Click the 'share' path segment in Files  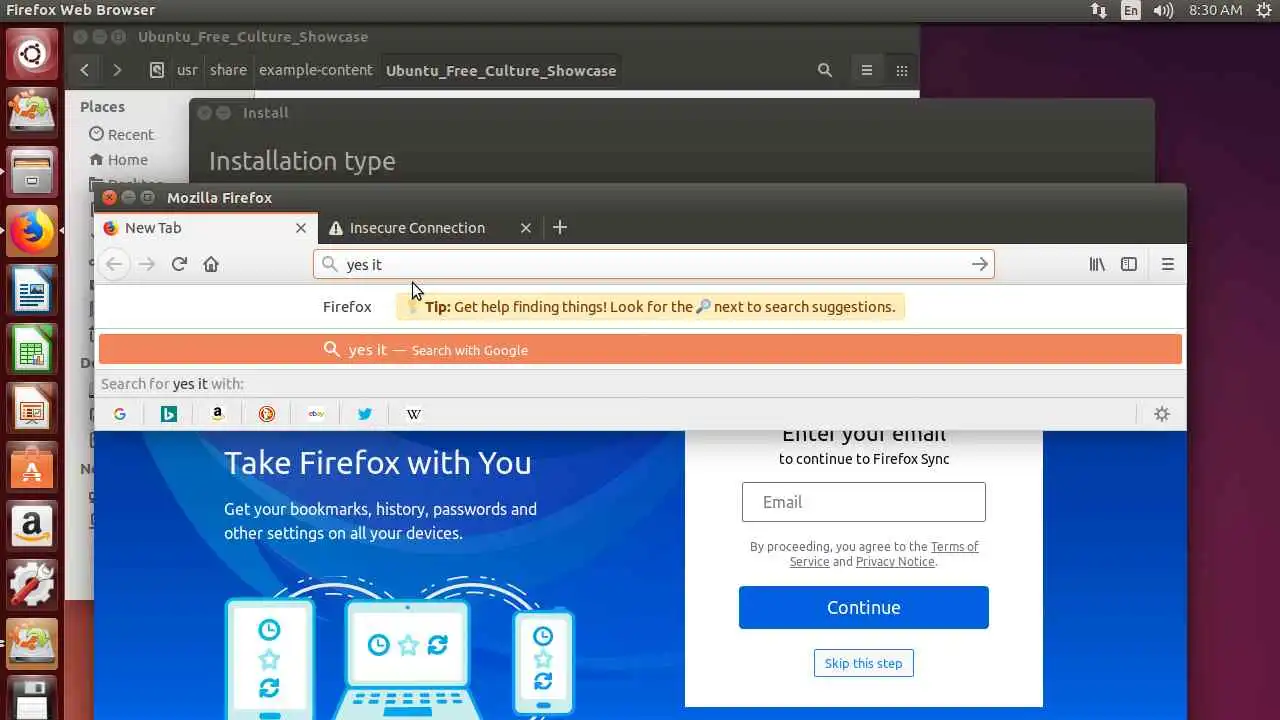coord(228,70)
